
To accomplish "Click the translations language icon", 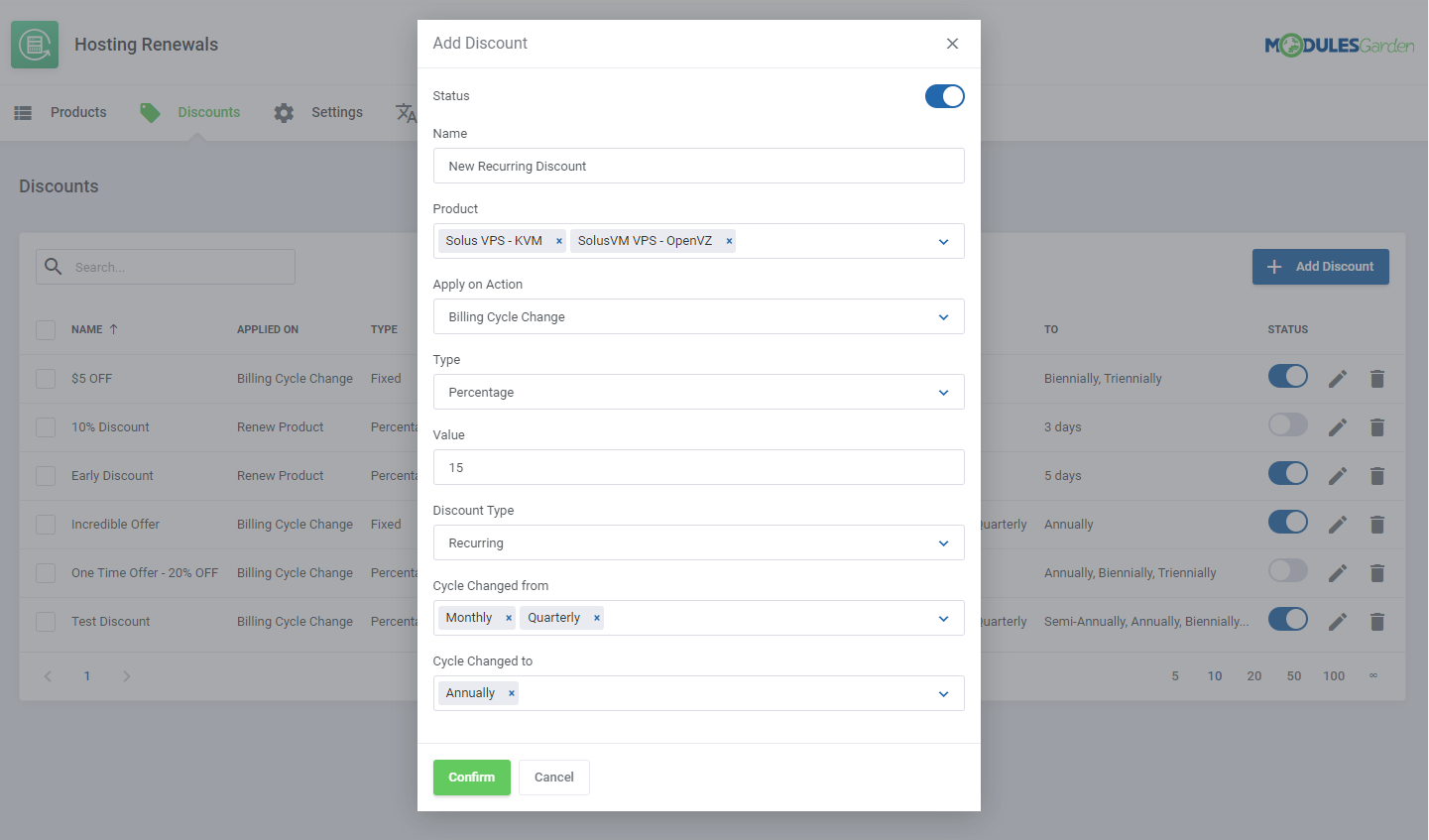I will (x=406, y=113).
